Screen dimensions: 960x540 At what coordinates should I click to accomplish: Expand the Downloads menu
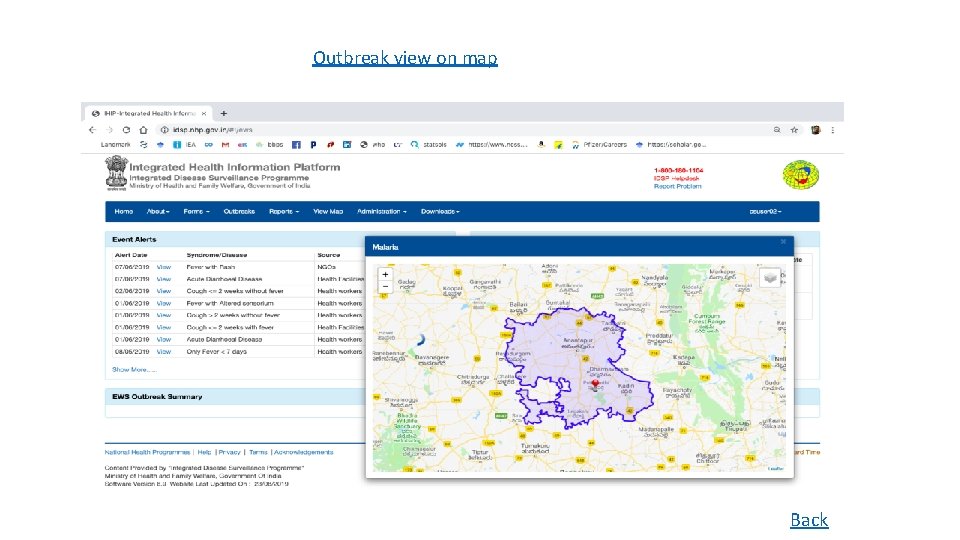point(440,211)
